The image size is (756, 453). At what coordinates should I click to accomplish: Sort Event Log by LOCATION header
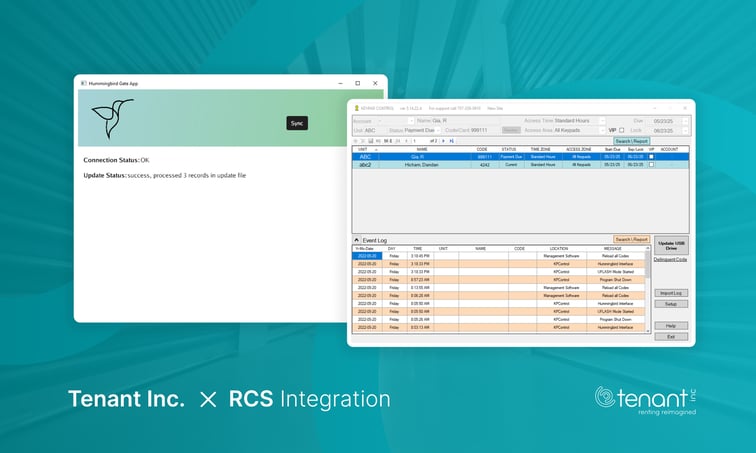pyautogui.click(x=559, y=249)
